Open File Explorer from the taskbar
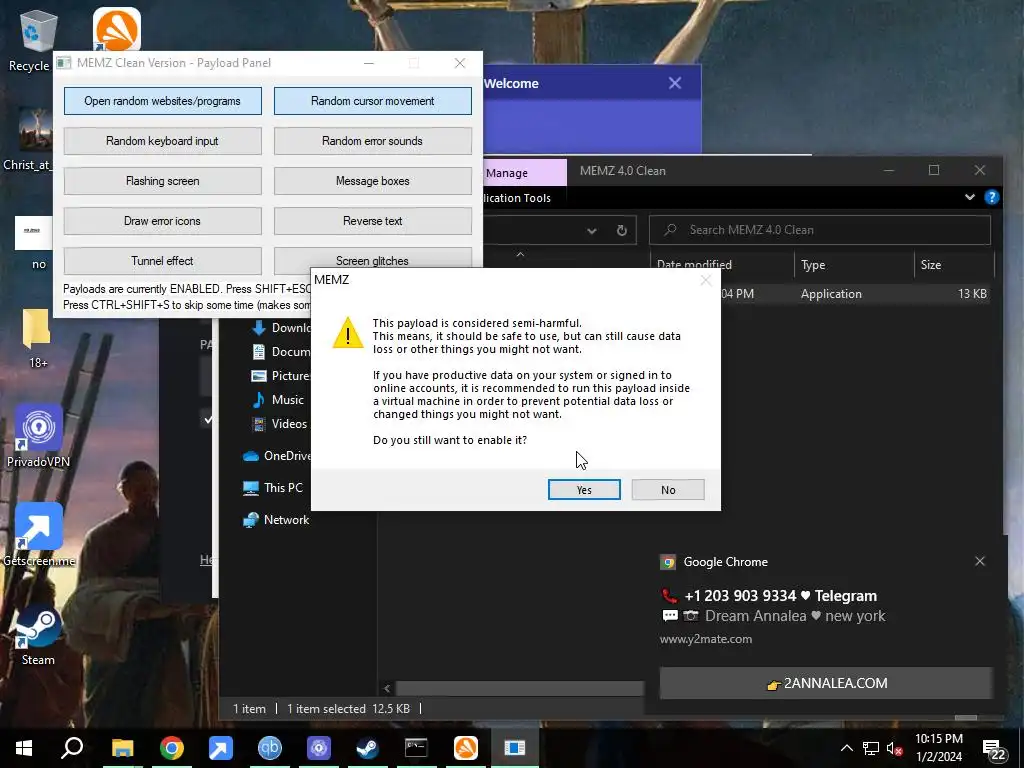Viewport: 1024px width, 768px height. coord(122,748)
